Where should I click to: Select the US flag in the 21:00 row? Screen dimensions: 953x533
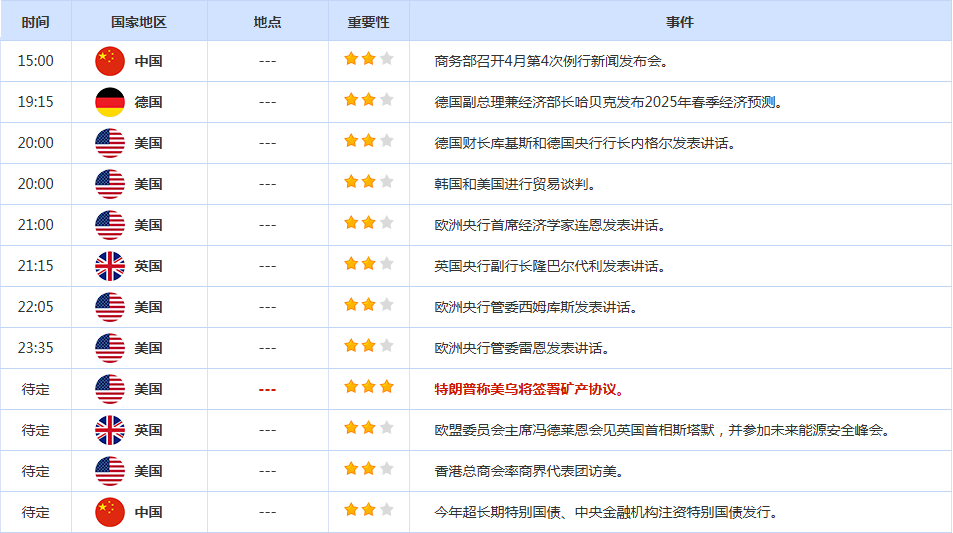(x=110, y=225)
